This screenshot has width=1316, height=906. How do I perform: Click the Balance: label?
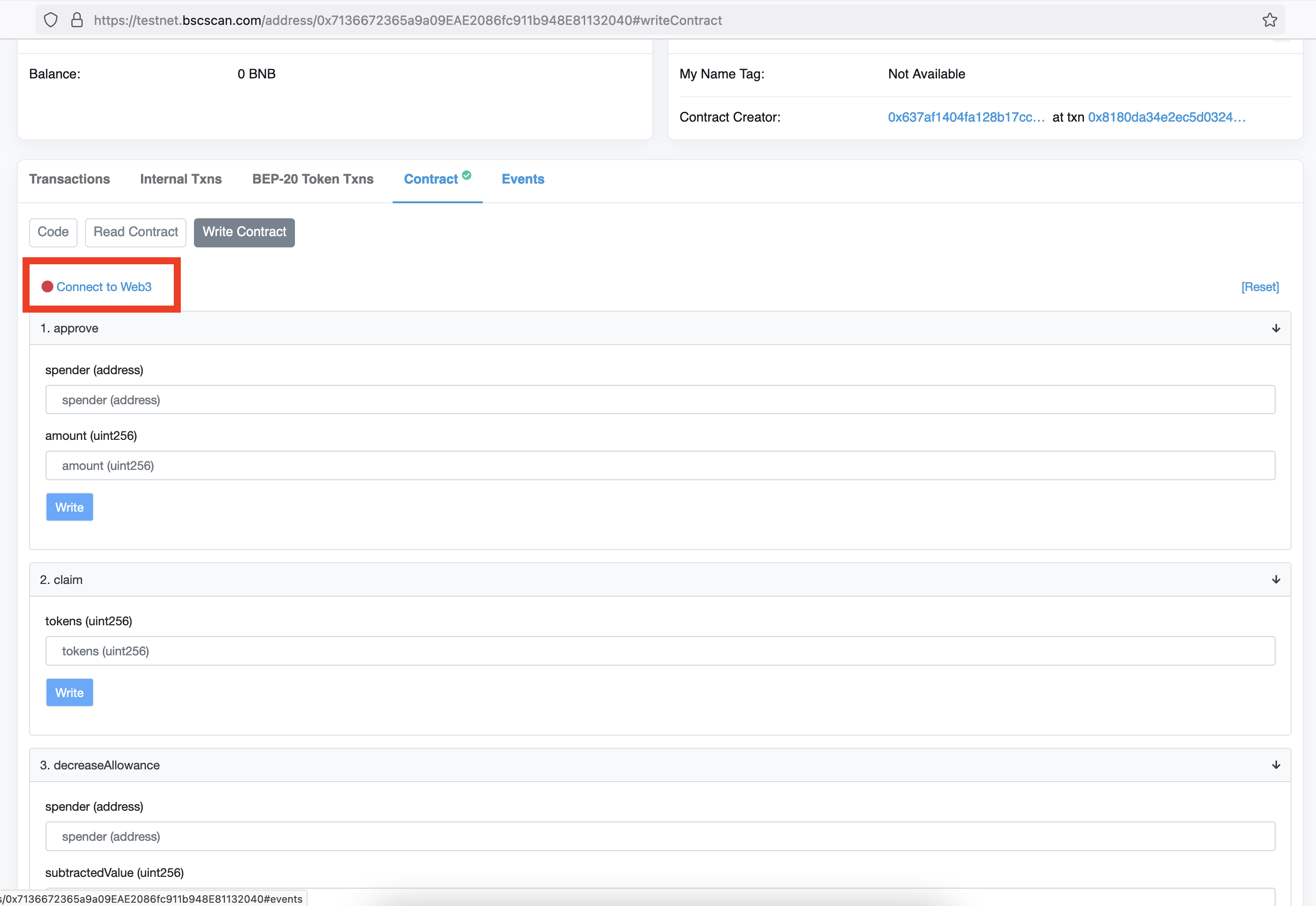54,74
